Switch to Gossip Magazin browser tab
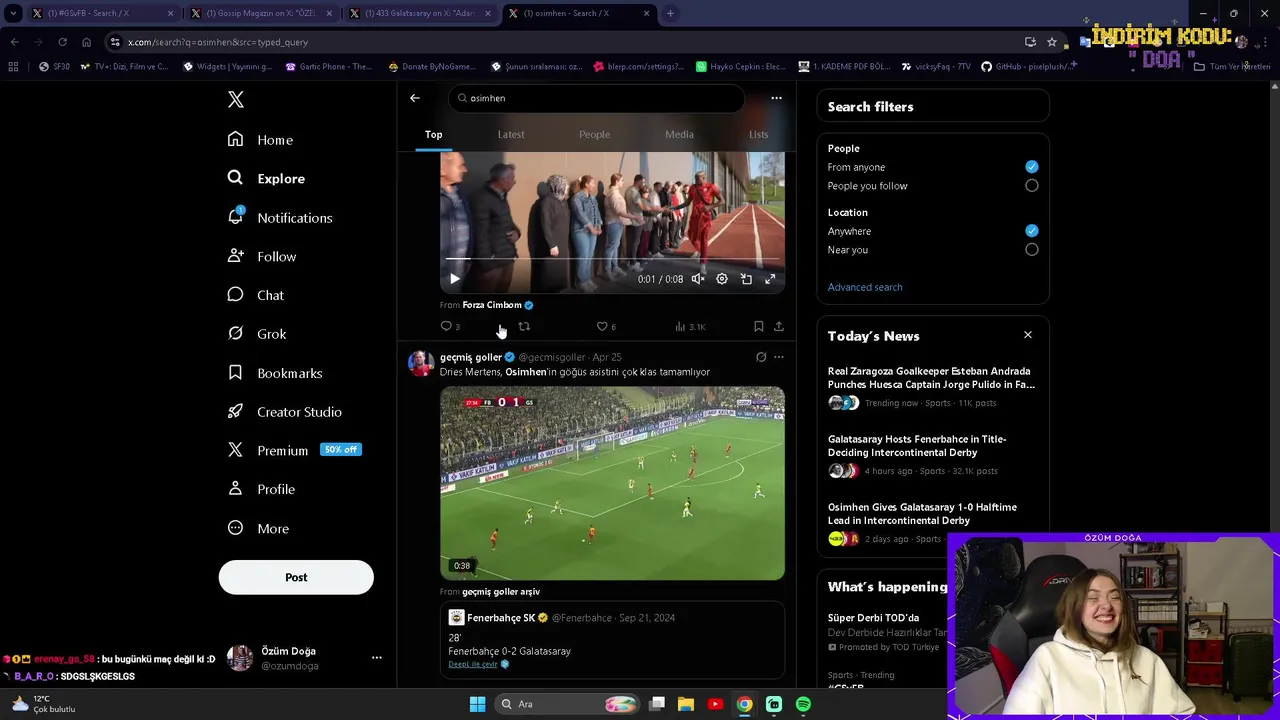The height and width of the screenshot is (720, 1280). tap(262, 13)
